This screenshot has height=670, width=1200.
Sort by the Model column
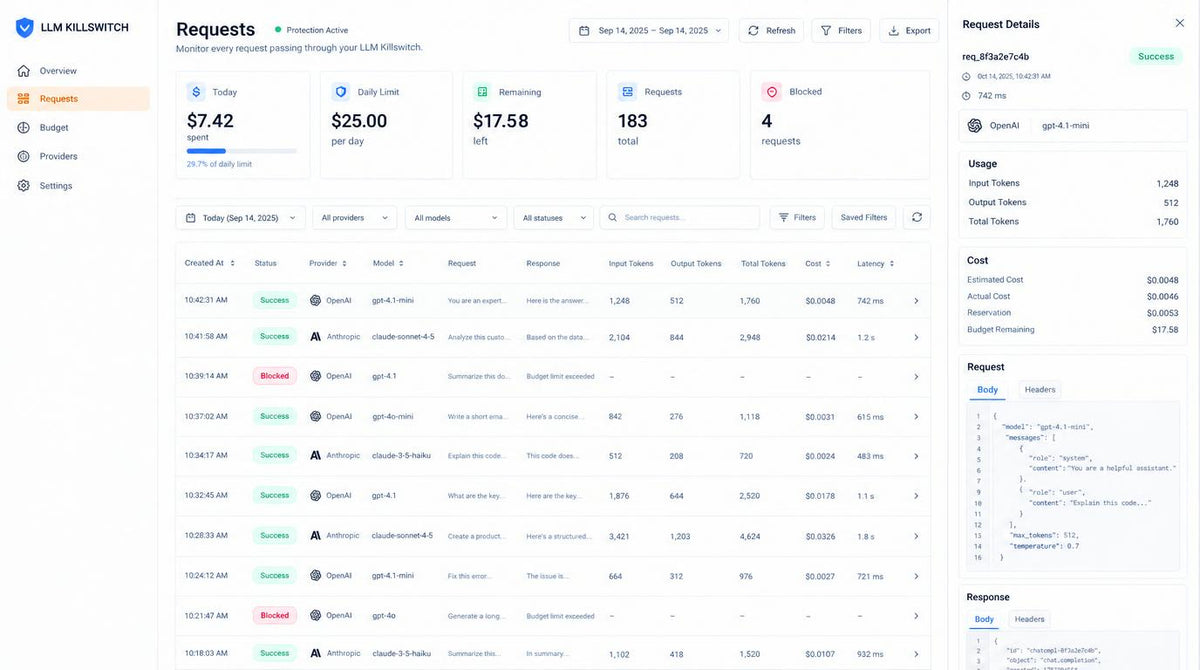click(388, 264)
